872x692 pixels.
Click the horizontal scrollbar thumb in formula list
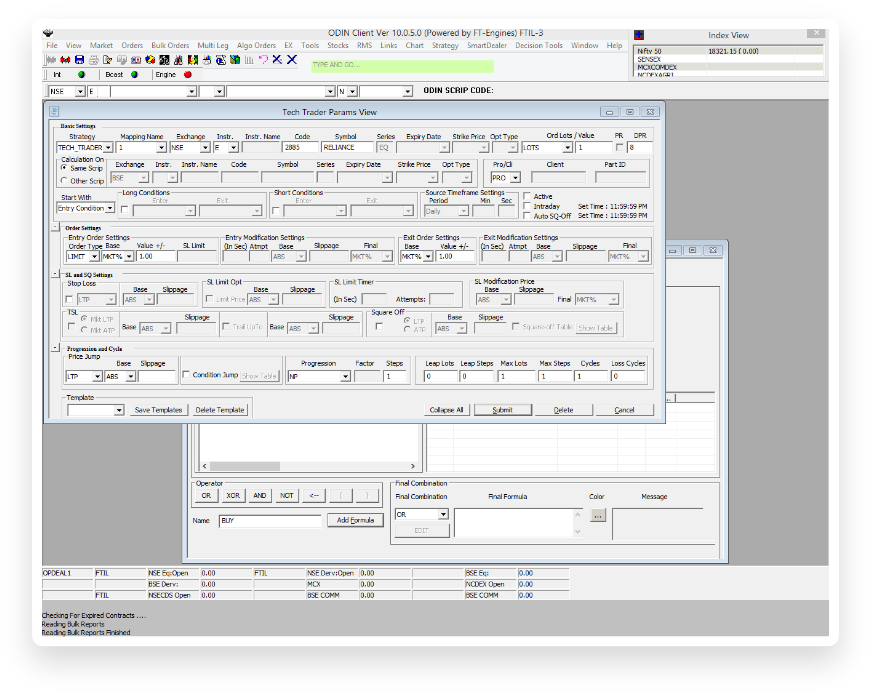[245, 466]
